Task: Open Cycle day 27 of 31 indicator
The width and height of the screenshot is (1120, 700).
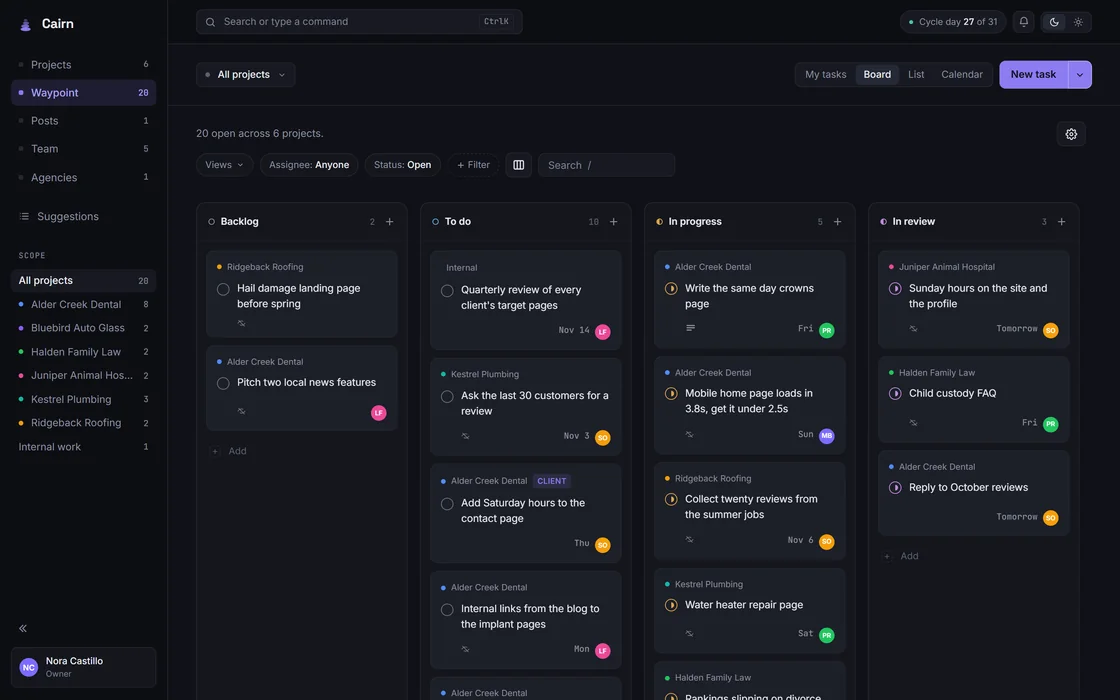Action: click(953, 22)
